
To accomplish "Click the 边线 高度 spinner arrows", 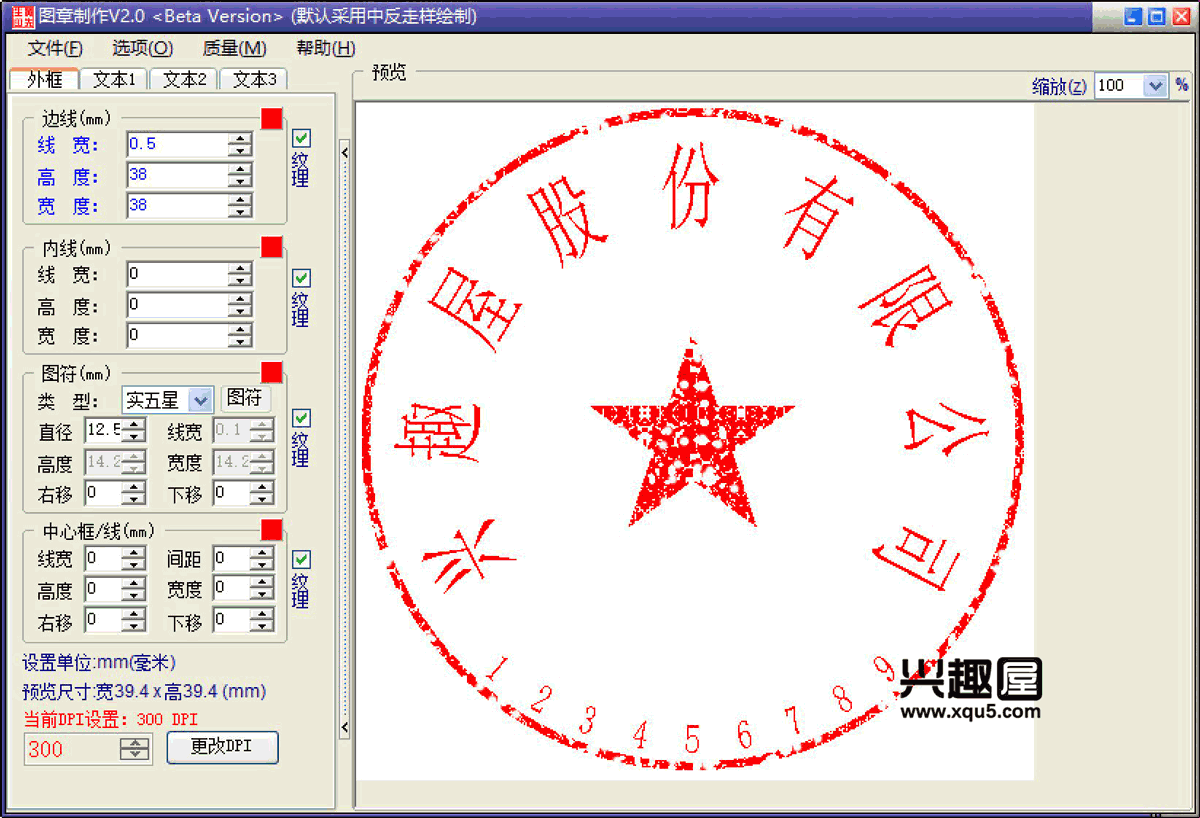I will click(x=240, y=176).
